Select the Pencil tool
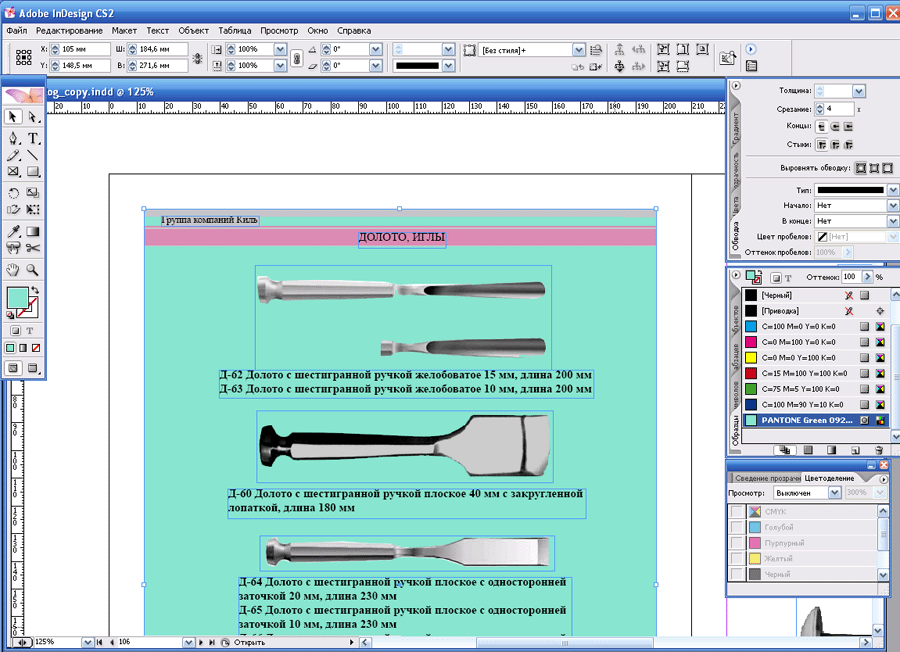Screen dimensions: 900x652 13,155
